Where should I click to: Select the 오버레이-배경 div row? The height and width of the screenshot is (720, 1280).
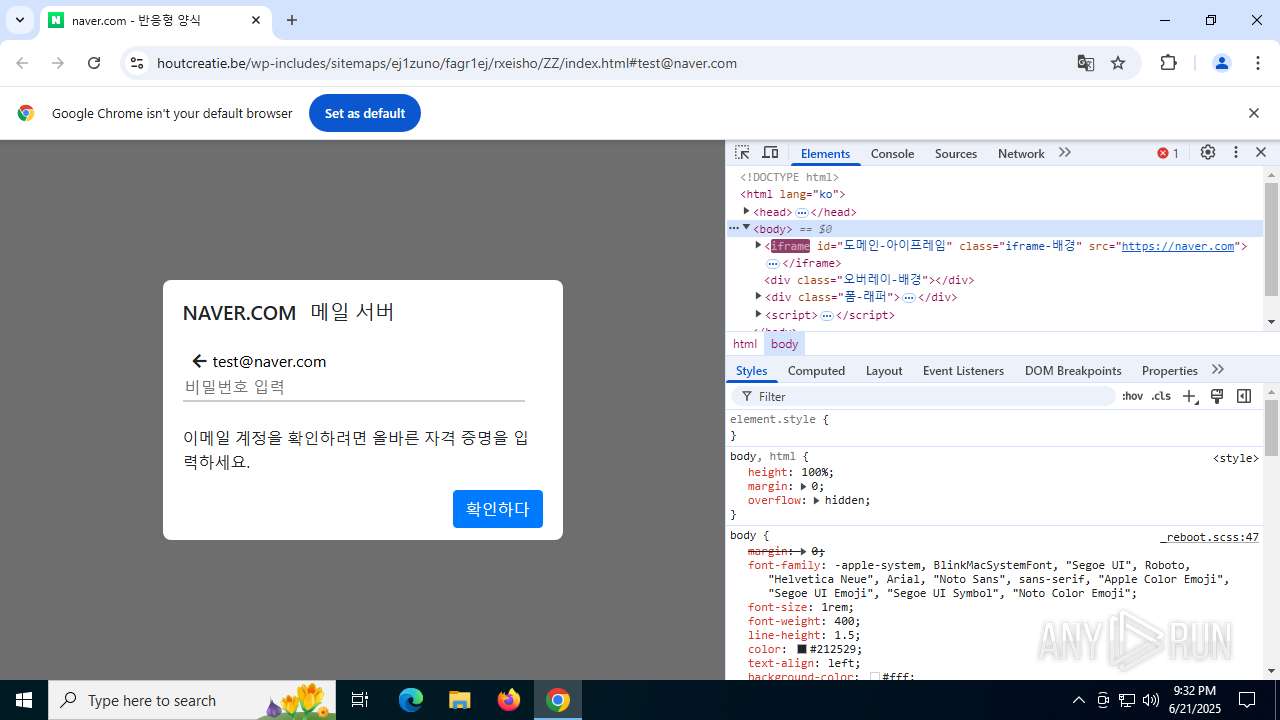click(995, 280)
